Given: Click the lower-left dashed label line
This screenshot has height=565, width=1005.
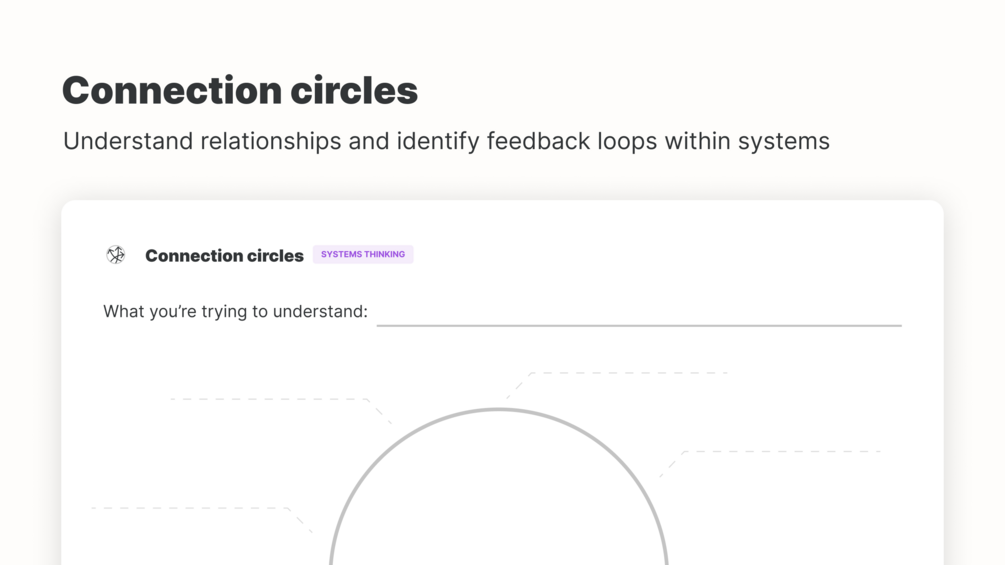Looking at the screenshot, I should [x=190, y=508].
